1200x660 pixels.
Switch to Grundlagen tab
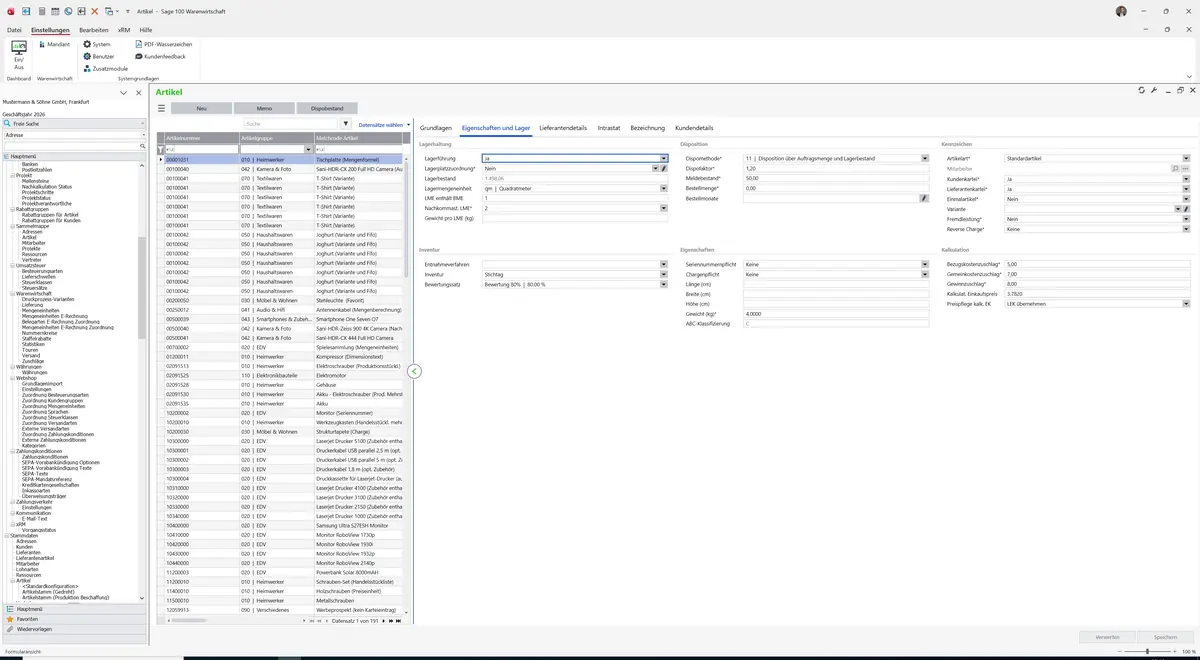[x=436, y=128]
